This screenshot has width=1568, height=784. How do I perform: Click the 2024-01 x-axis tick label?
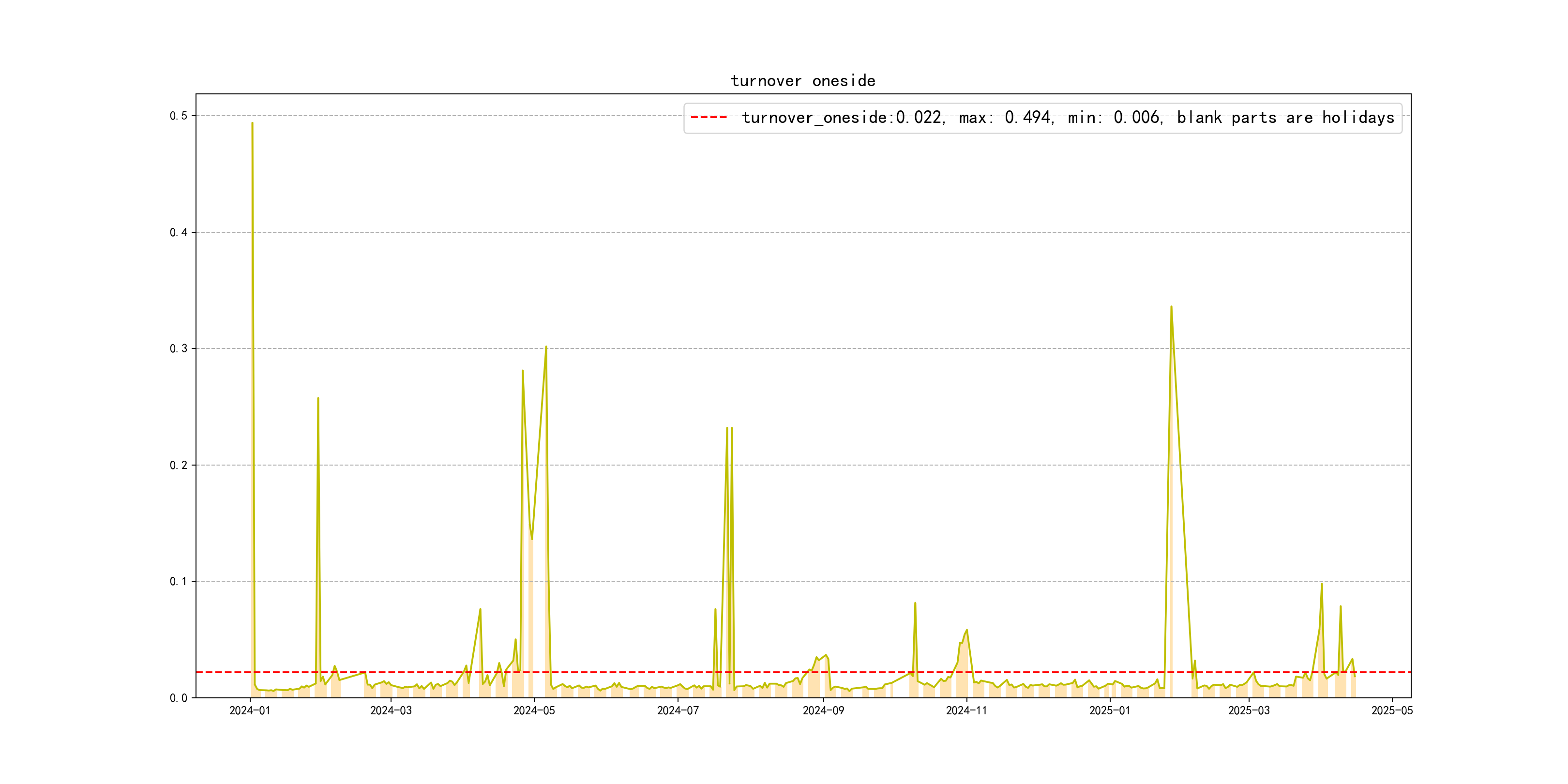click(x=250, y=710)
